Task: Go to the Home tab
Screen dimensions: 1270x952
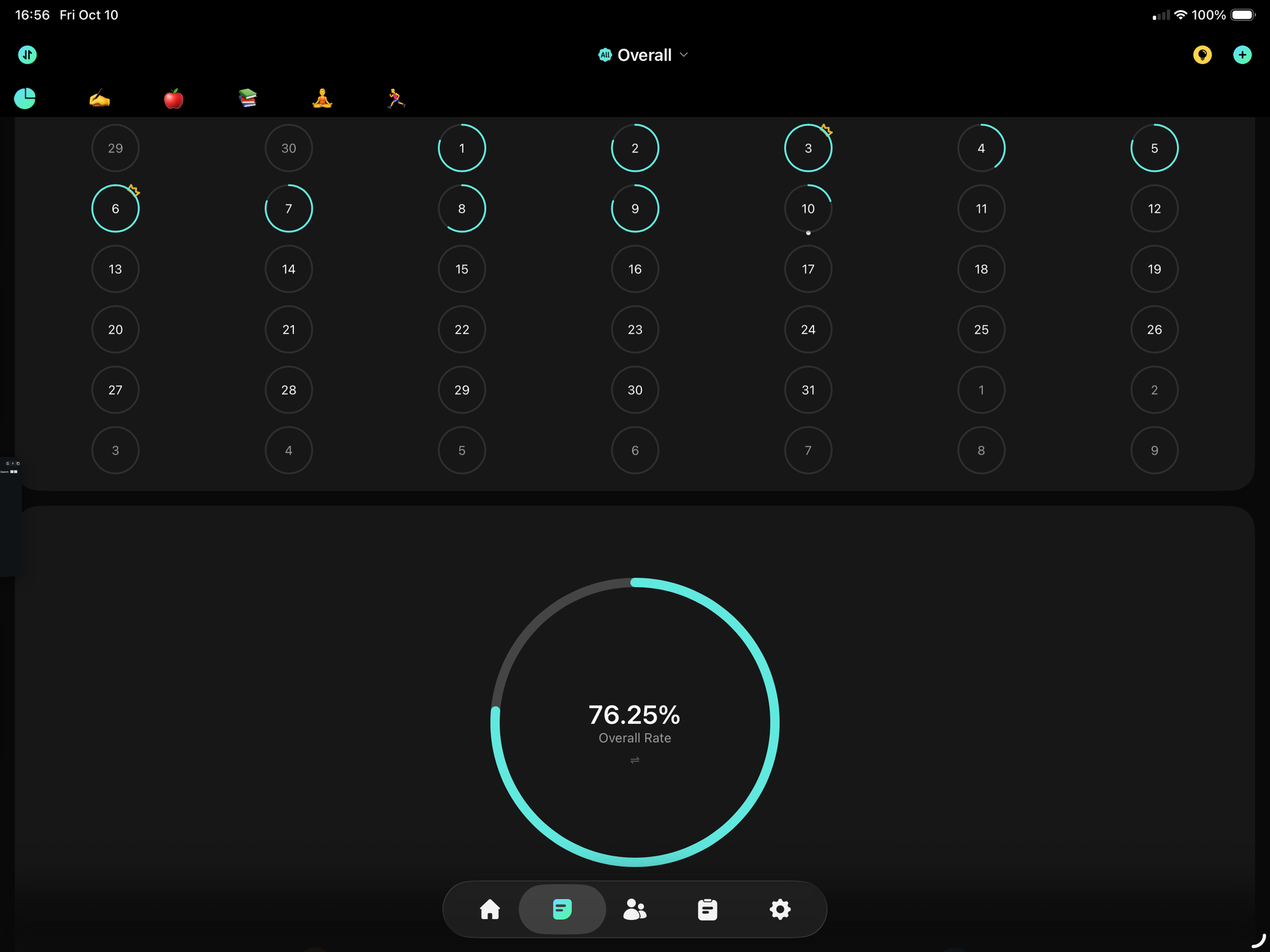Action: pos(490,909)
